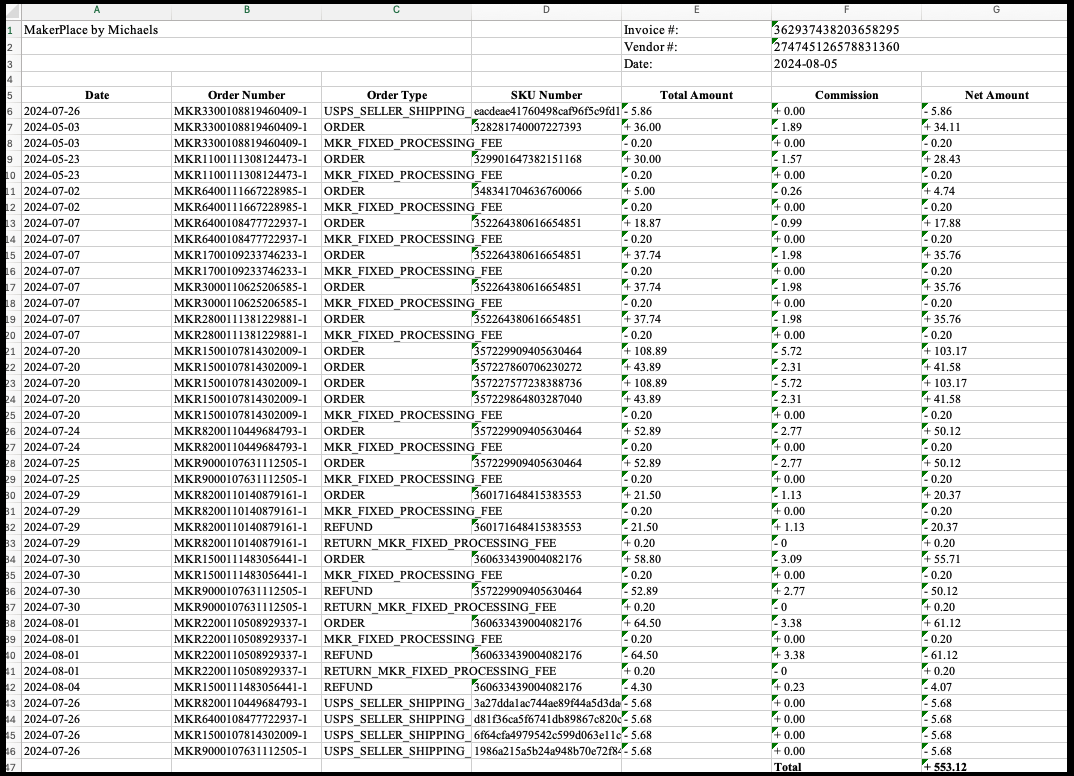
Task: Click the REFUND cell in row 32
Action: [394, 527]
